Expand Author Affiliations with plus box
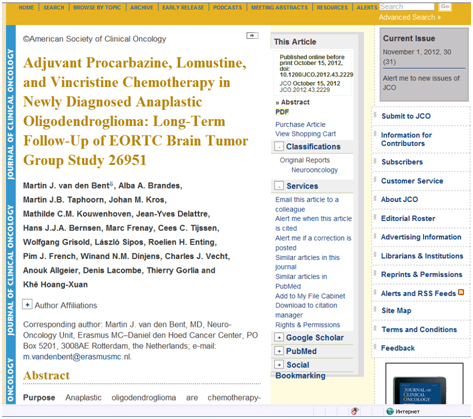Image resolution: width=473 pixels, height=419 pixels. point(27,304)
